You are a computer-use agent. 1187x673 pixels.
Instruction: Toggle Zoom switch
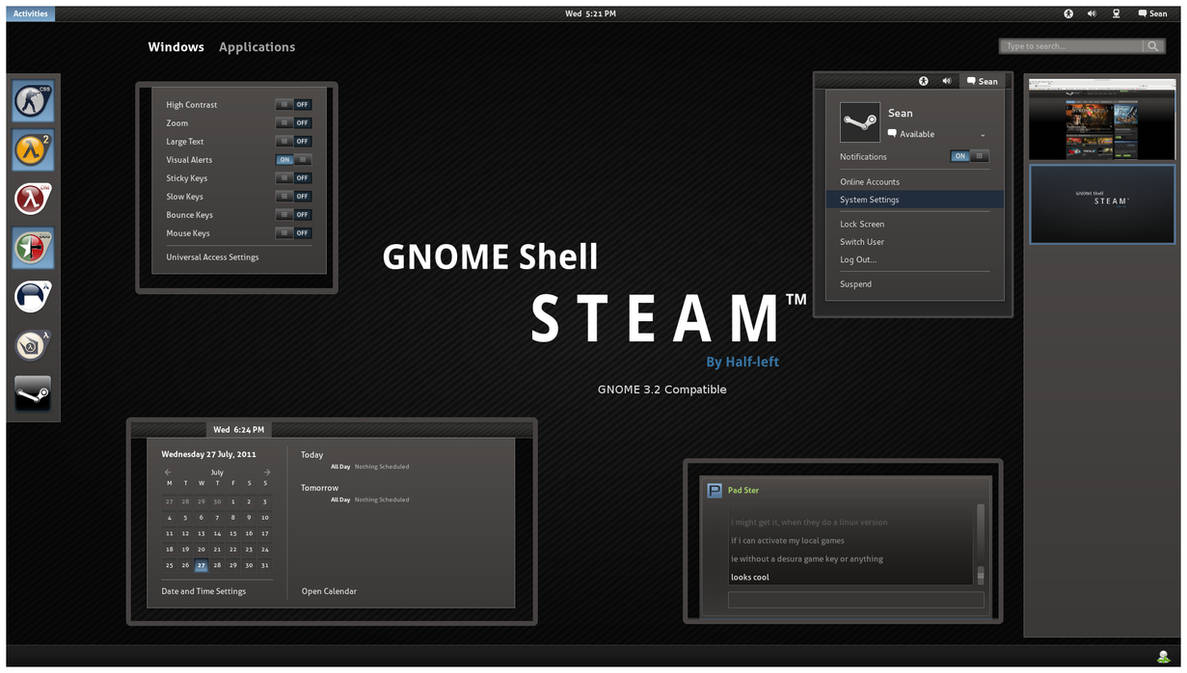[x=294, y=123]
